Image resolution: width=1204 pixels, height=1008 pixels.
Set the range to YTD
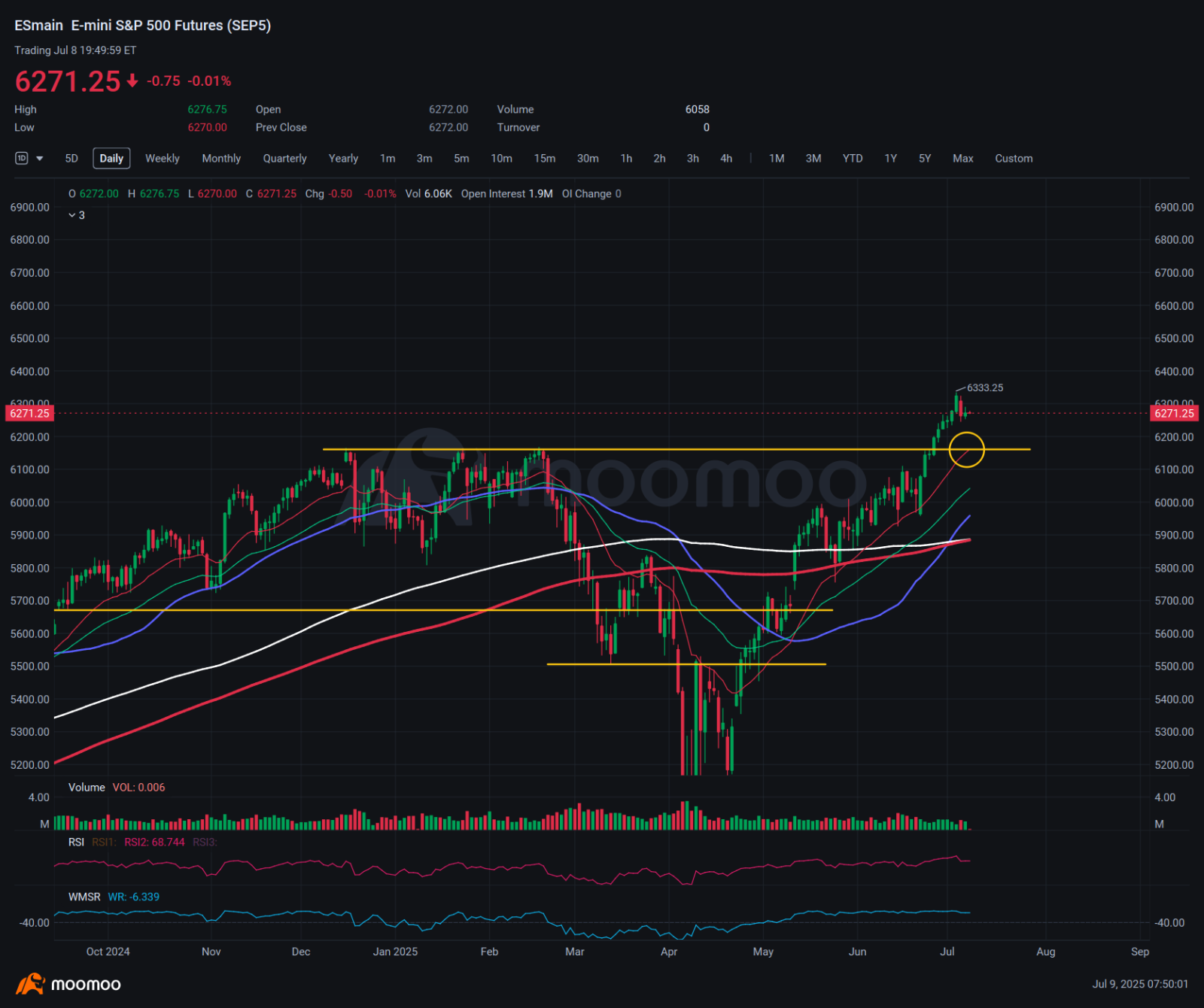point(853,159)
